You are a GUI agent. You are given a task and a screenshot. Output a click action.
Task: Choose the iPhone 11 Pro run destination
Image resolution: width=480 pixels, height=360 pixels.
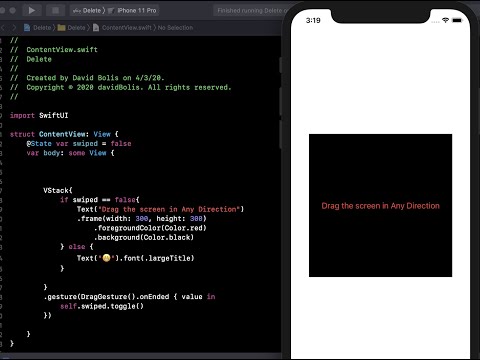(132, 11)
